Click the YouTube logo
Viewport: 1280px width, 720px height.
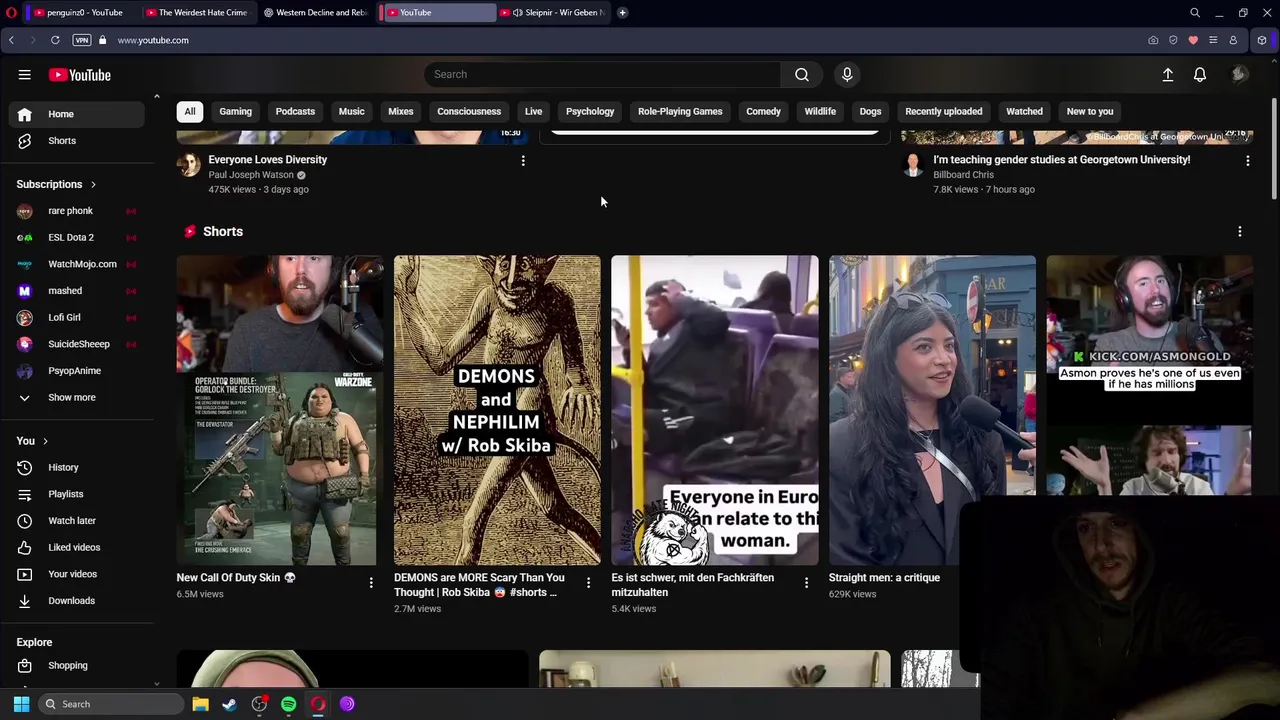(x=79, y=75)
